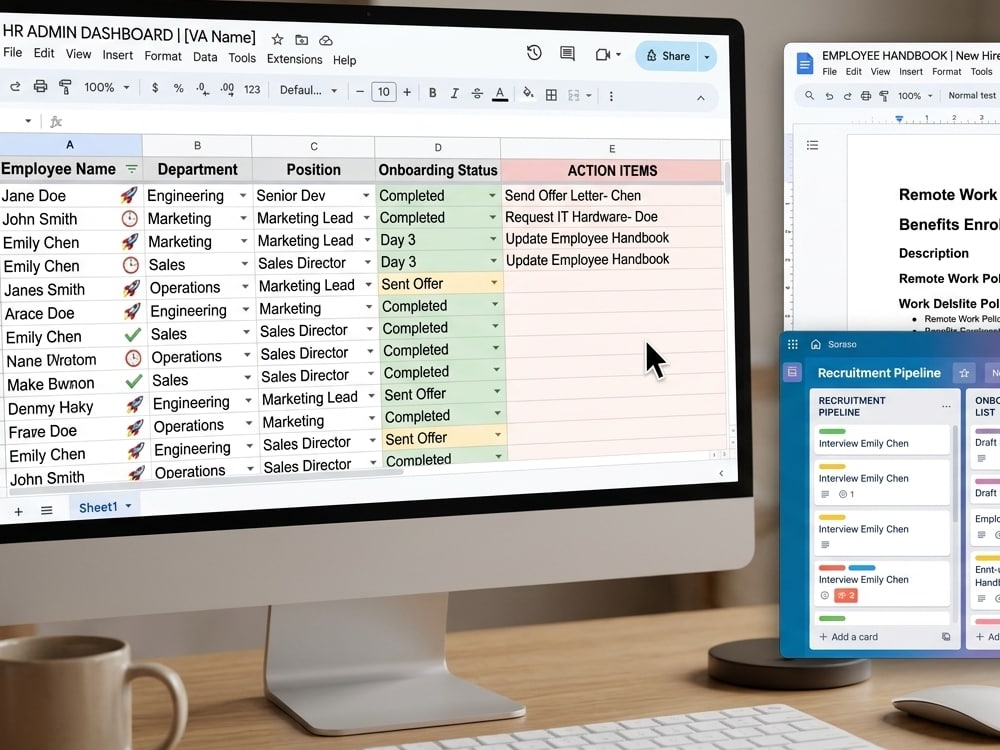Format as currency dollar icon
Screen dimensions: 1000x750
(x=155, y=88)
